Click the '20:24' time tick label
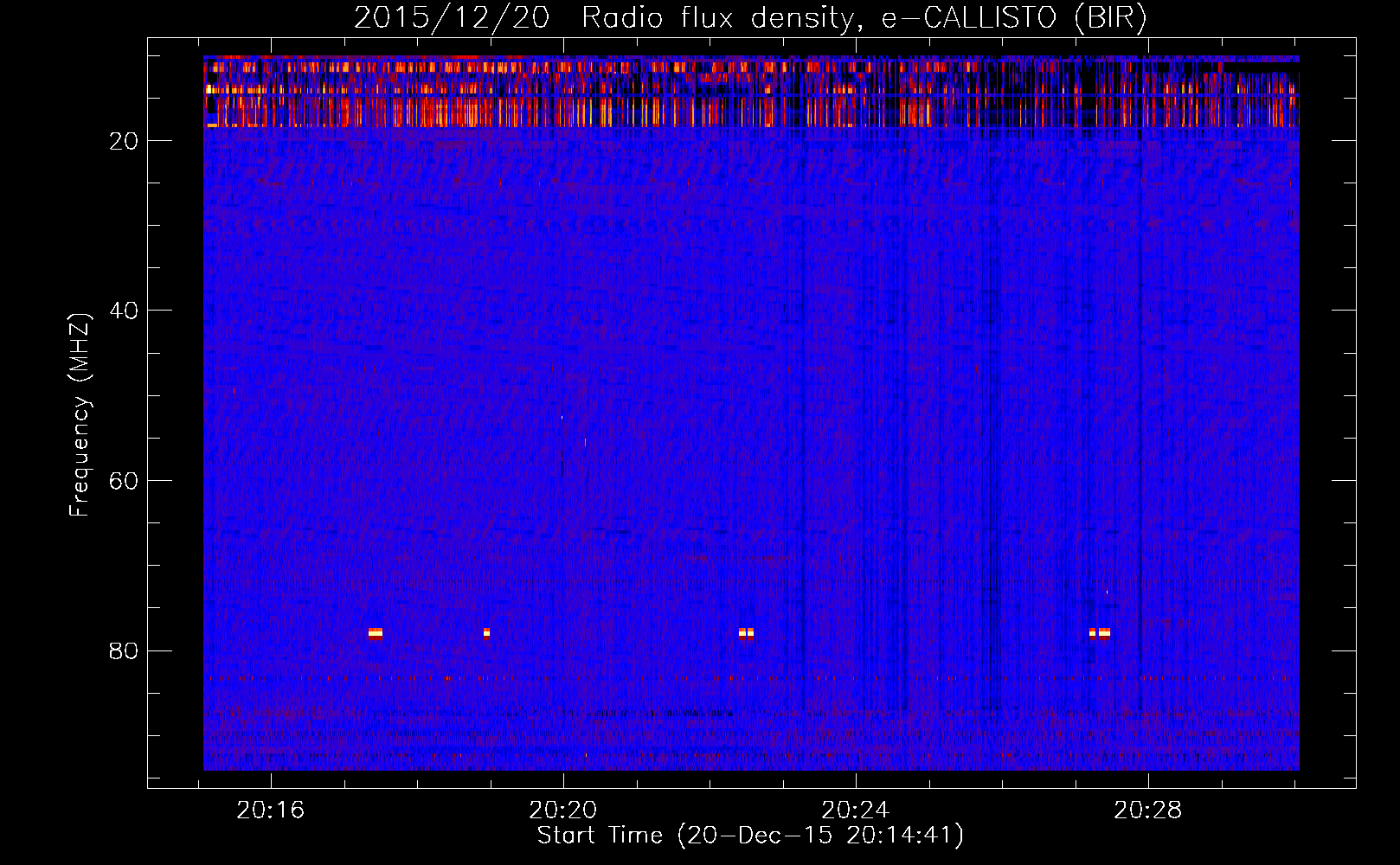The width and height of the screenshot is (1400, 865). 855,811
